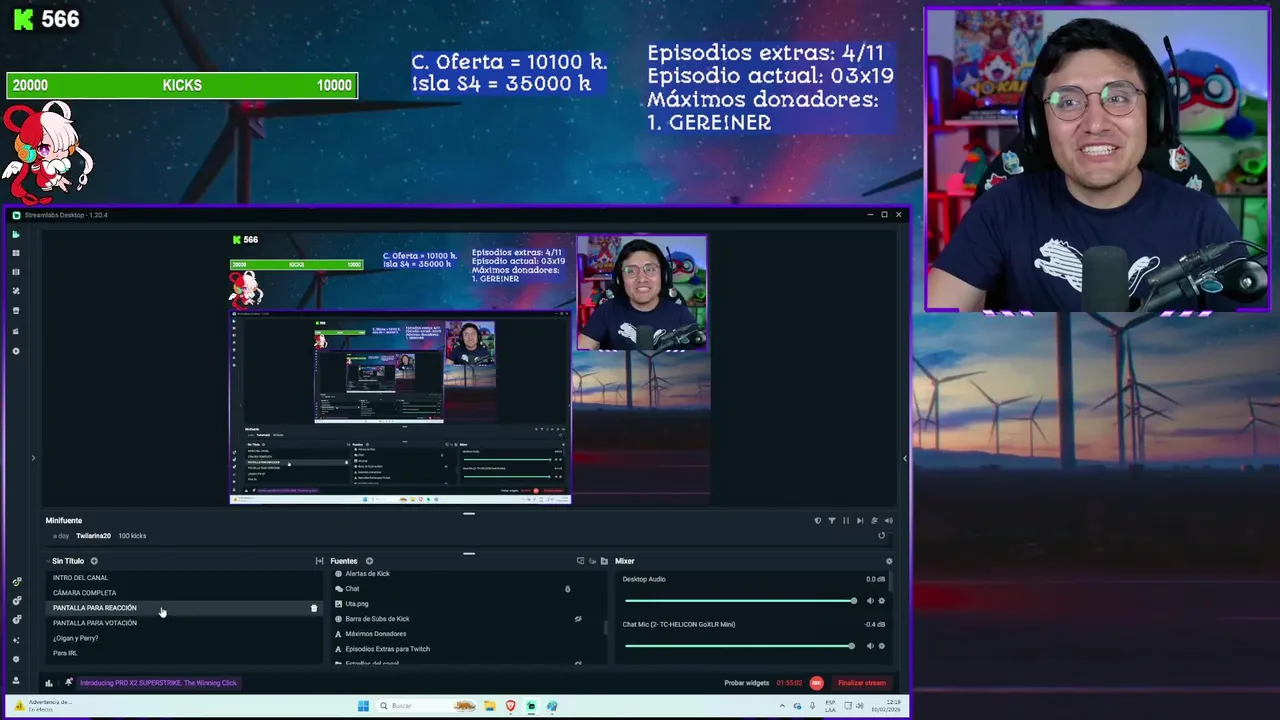Adjust the Chat Mic volume slider
Screen dimensions: 1280x720
[x=740, y=646]
